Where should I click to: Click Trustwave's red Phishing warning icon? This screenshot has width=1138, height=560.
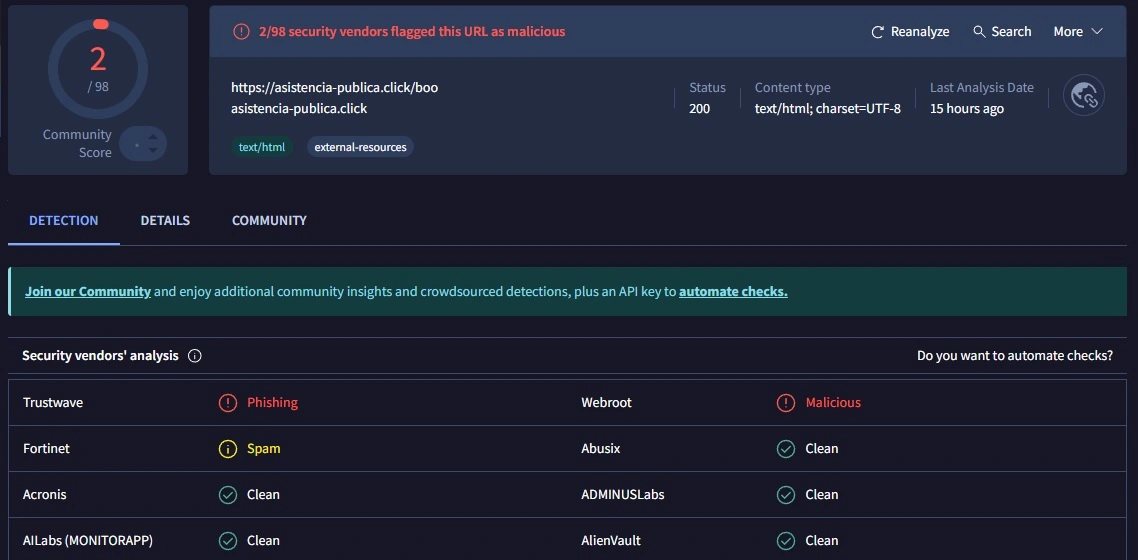[x=228, y=403]
